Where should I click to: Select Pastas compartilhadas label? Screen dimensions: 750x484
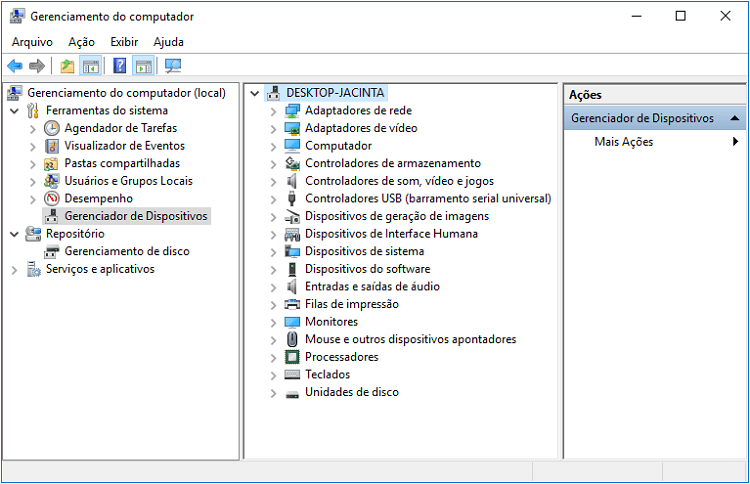[122, 164]
